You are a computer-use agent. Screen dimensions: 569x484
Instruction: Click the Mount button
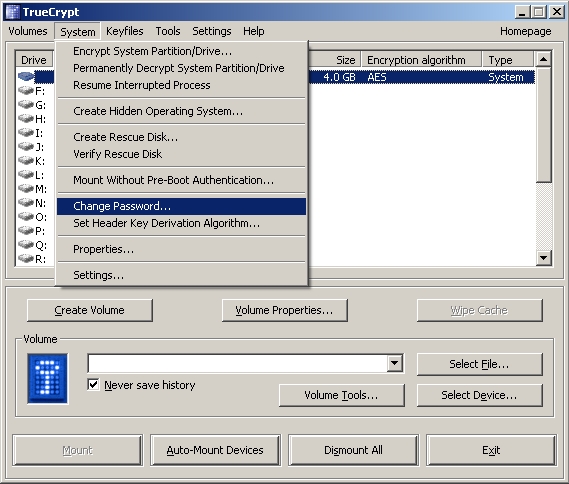pos(78,450)
